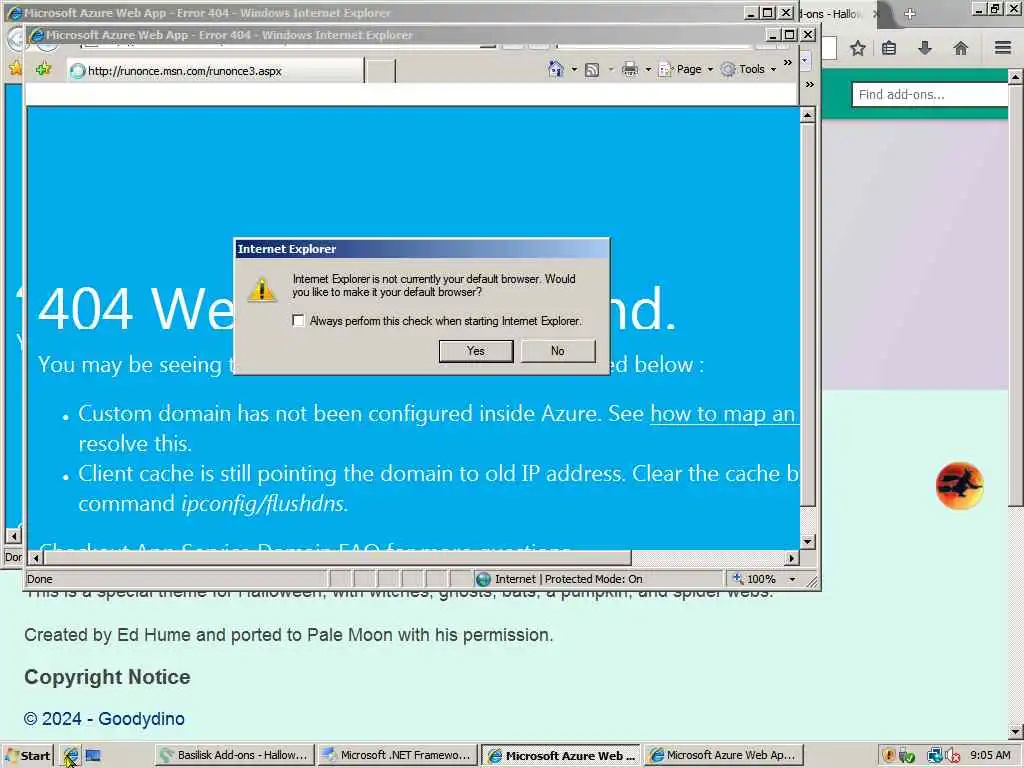Click the Halloween witch moon thumbnail
1024x768 pixels.
point(959,485)
